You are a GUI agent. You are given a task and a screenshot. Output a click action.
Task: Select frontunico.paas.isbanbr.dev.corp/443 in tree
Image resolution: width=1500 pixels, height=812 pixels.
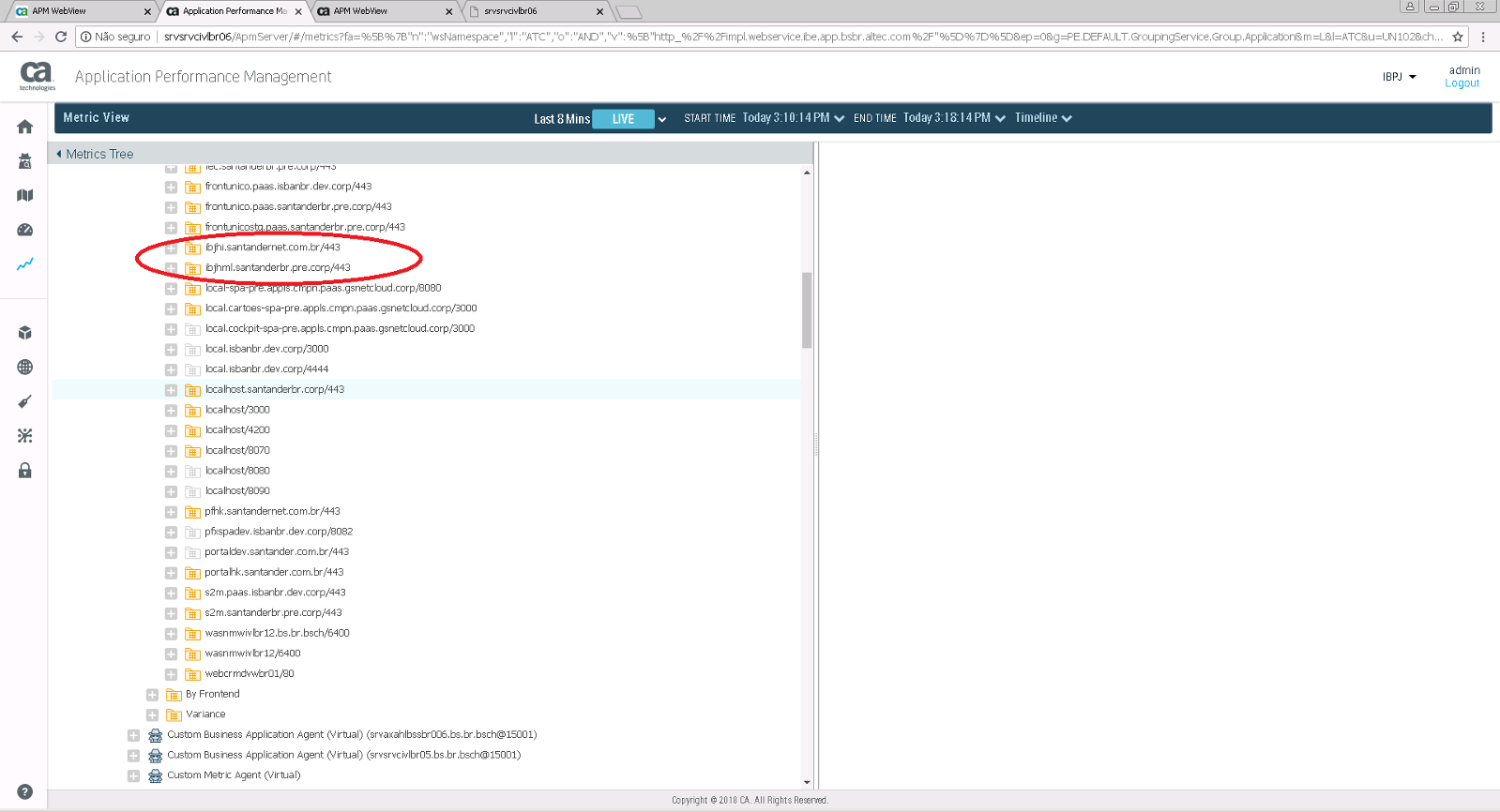click(x=288, y=187)
